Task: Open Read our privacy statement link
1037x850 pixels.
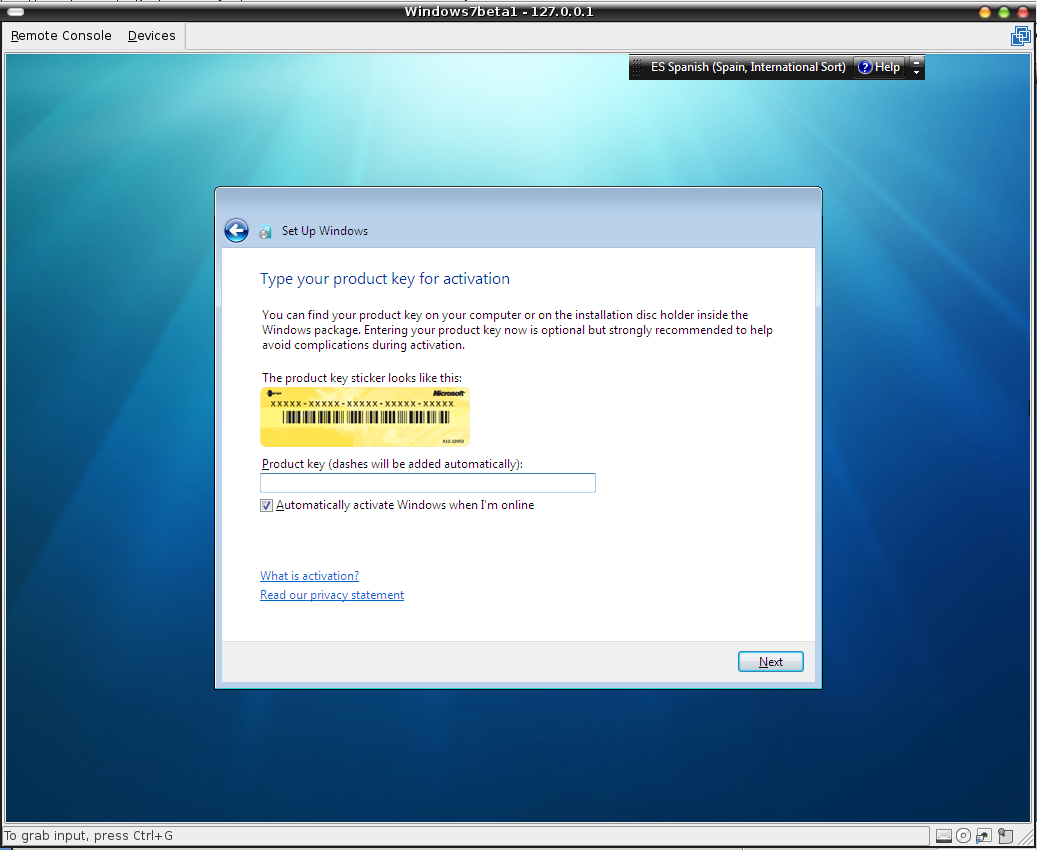Action: [x=332, y=595]
